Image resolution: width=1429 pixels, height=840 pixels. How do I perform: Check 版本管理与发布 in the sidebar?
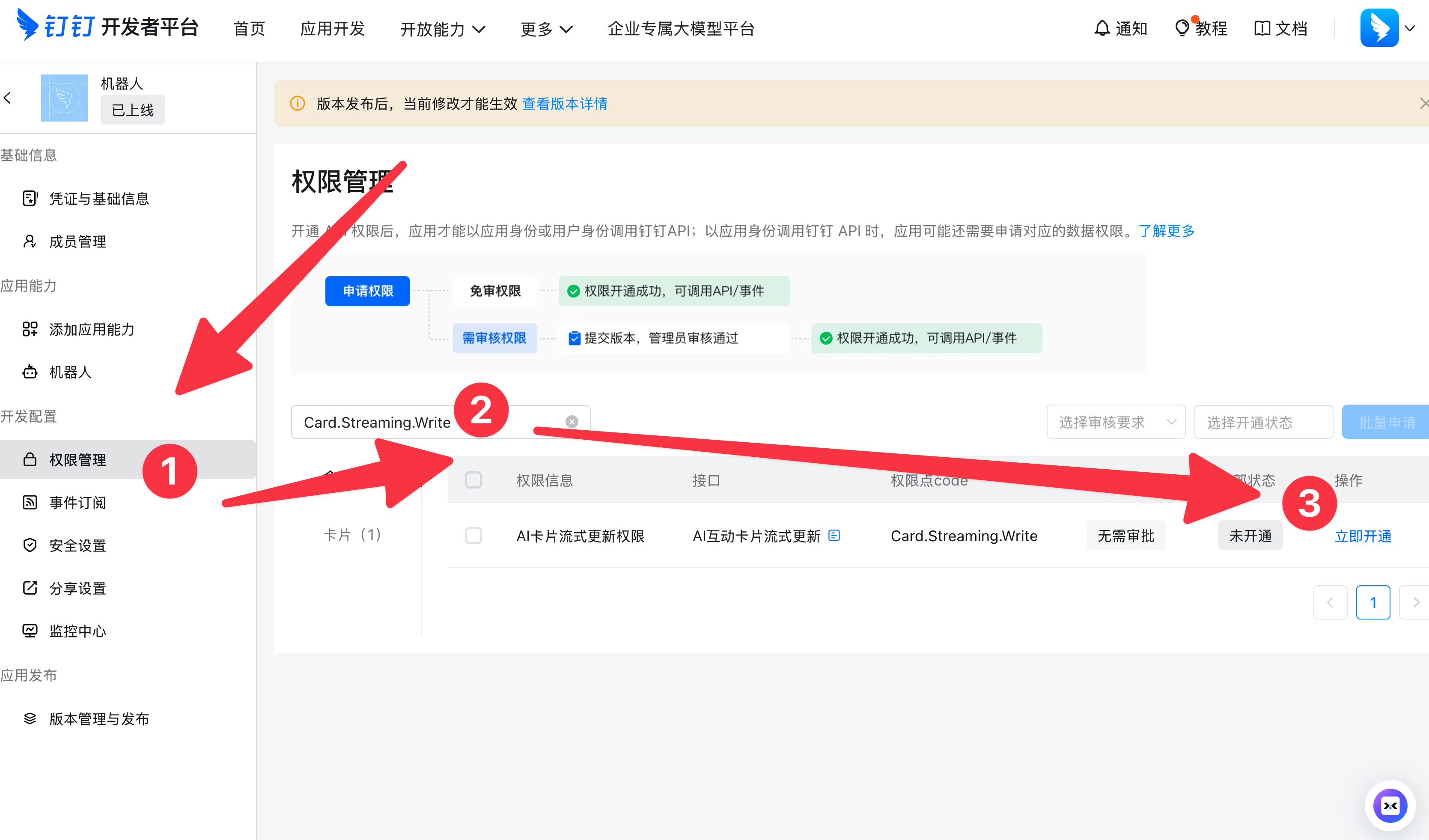pyautogui.click(x=98, y=718)
